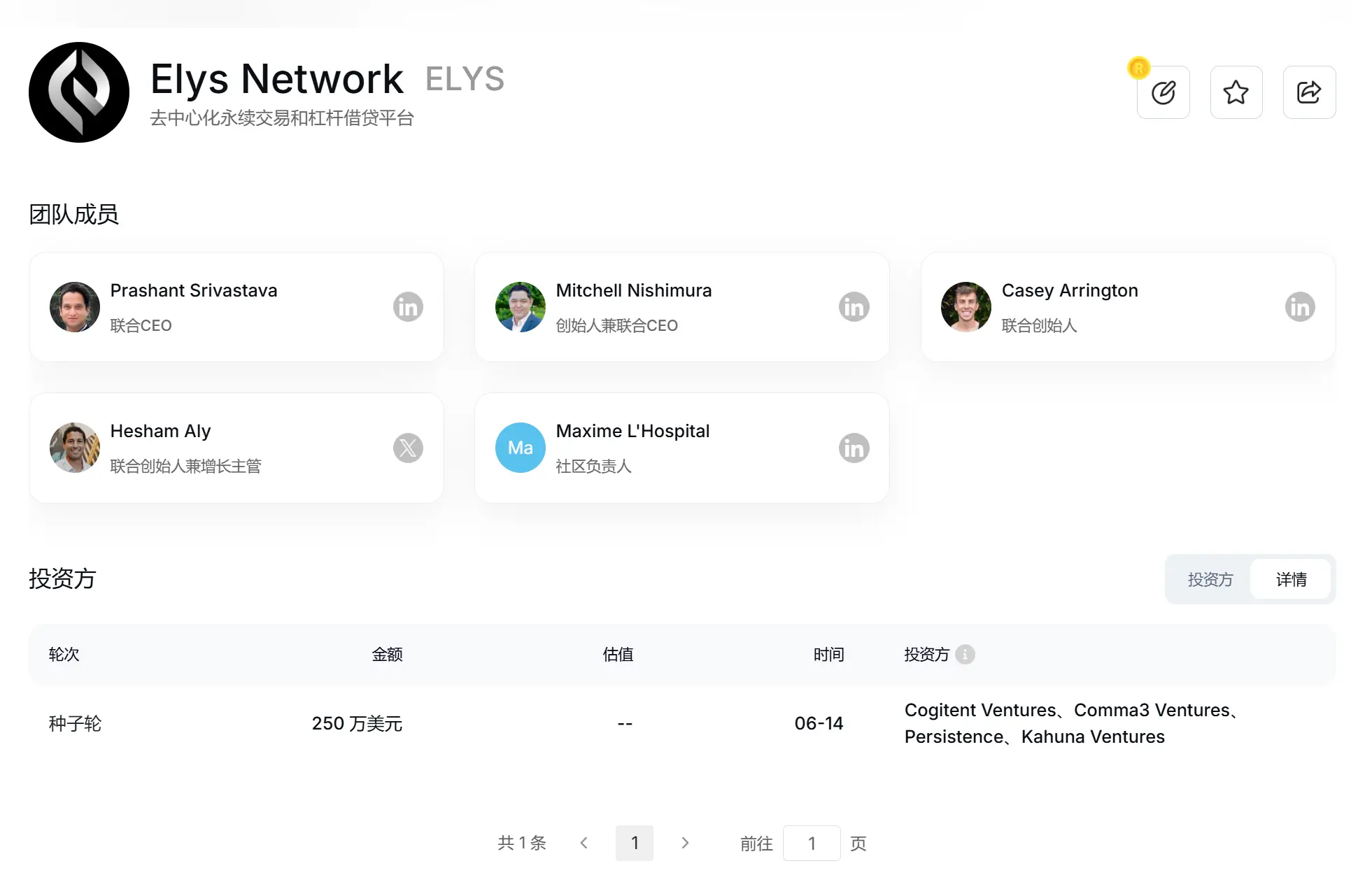
Task: Switch to the 投资方 view tab
Action: (1210, 579)
